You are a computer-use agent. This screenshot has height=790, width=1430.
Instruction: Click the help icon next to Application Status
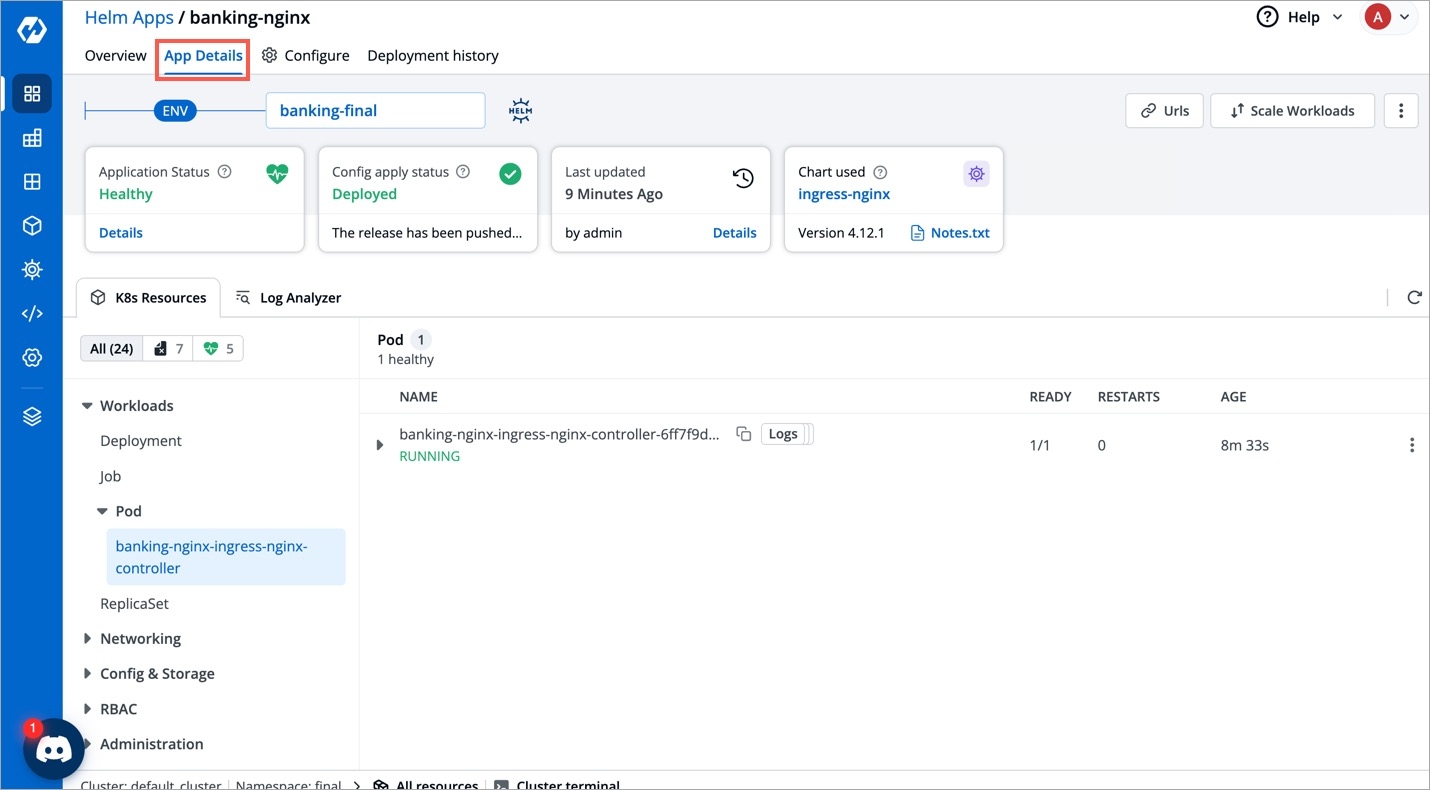[x=225, y=172]
